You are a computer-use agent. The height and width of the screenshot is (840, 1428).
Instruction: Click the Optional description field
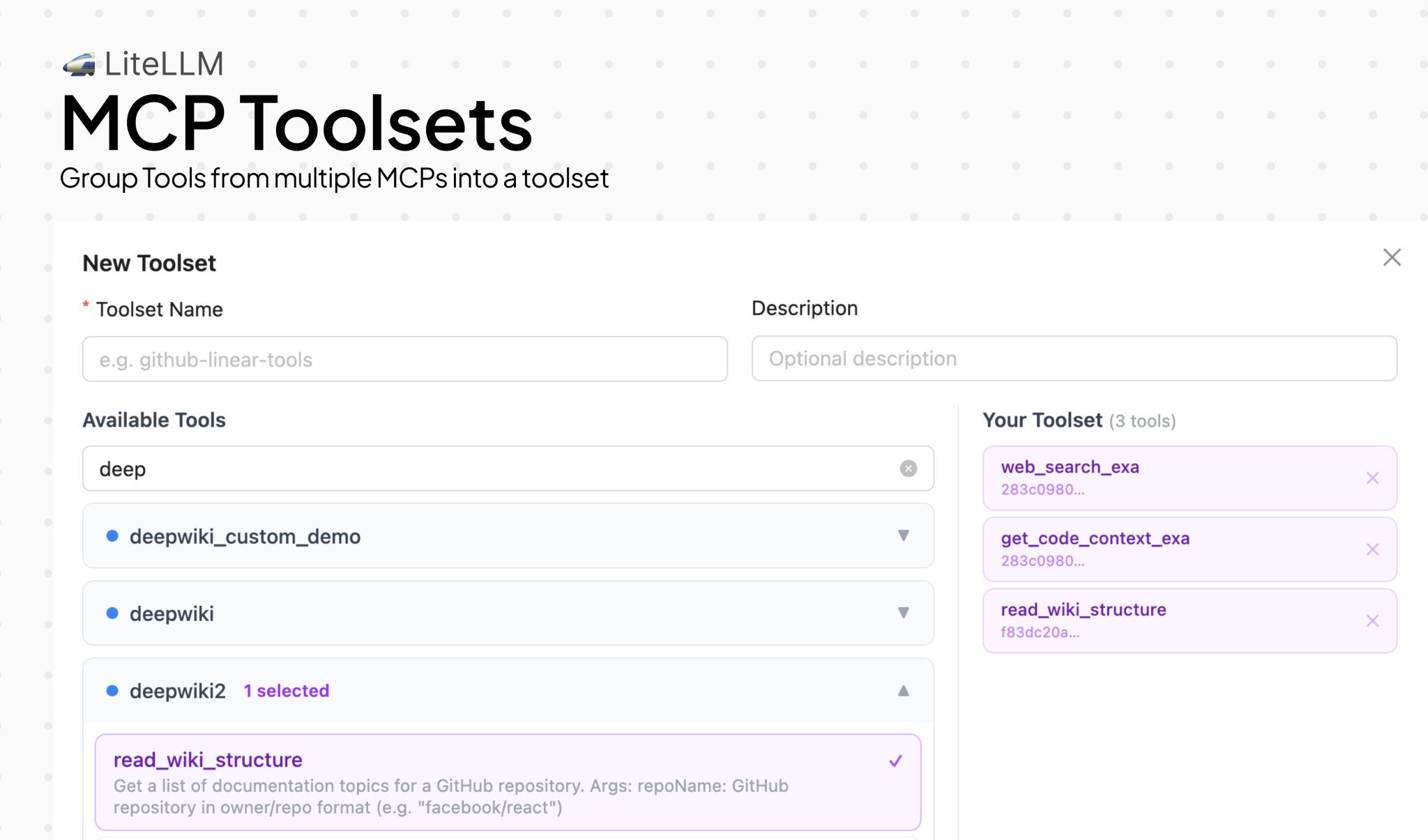(x=1074, y=358)
